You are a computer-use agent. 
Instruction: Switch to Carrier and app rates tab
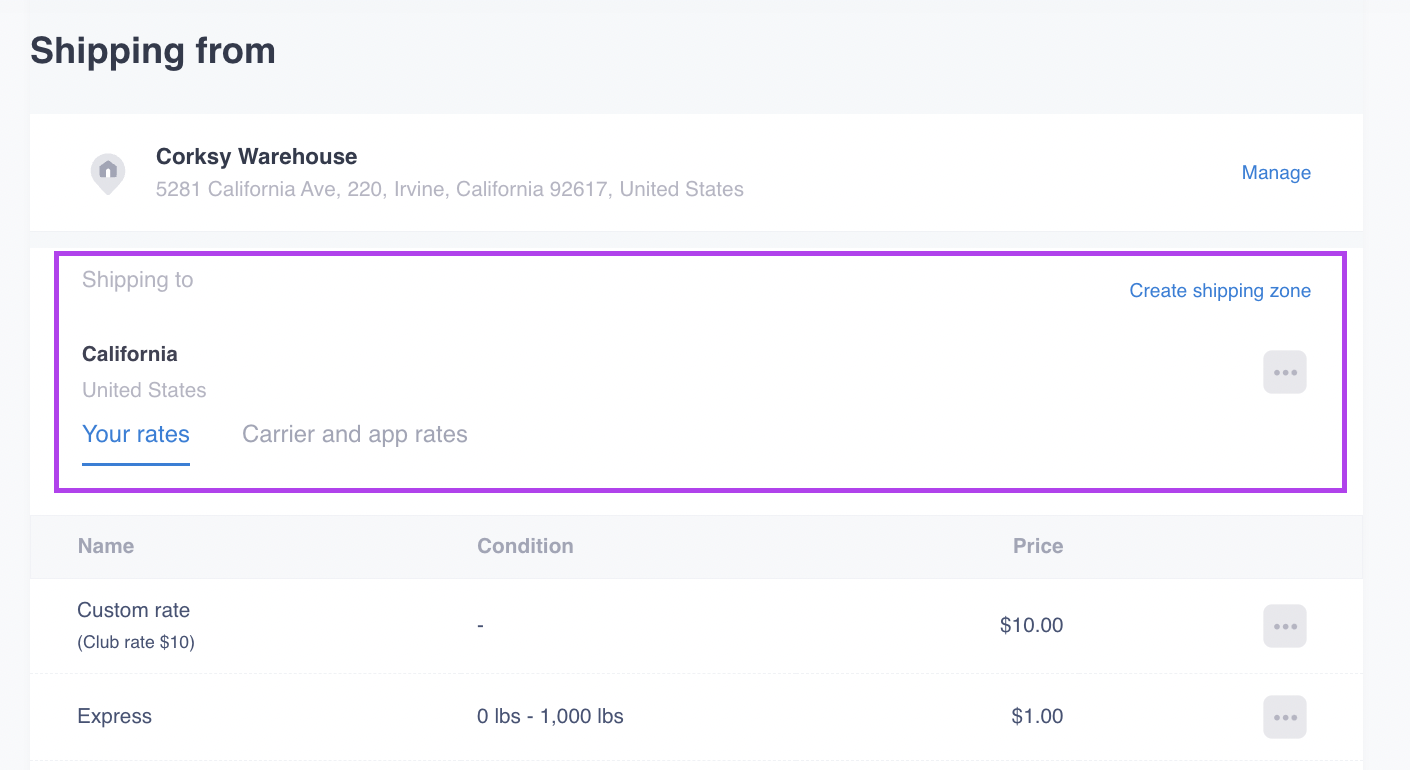(x=355, y=434)
